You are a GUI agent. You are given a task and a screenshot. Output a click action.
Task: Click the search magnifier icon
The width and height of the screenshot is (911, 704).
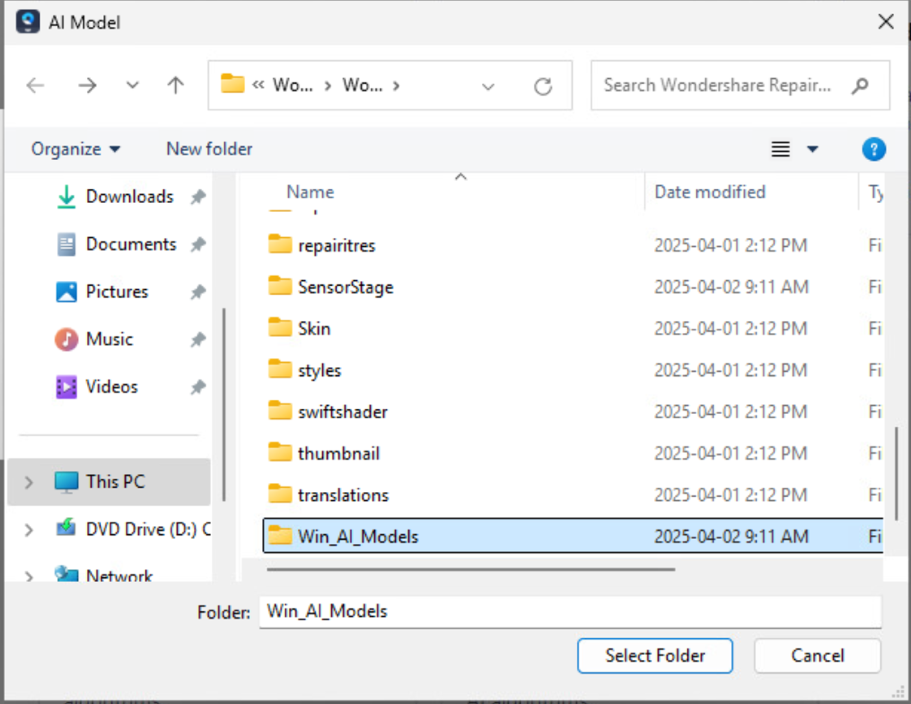tap(860, 86)
